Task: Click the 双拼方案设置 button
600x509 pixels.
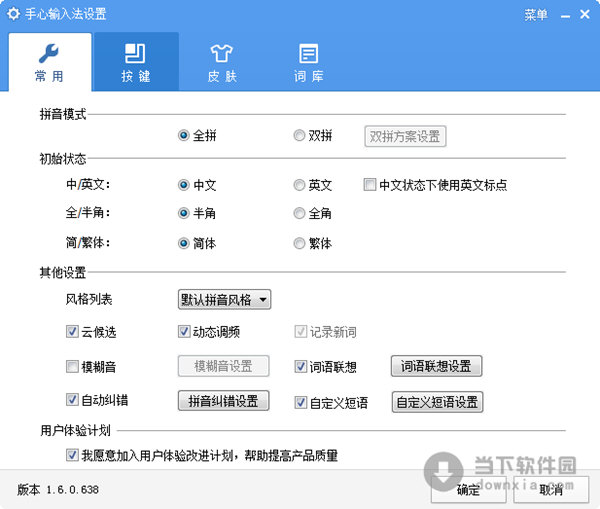Action: [x=405, y=136]
